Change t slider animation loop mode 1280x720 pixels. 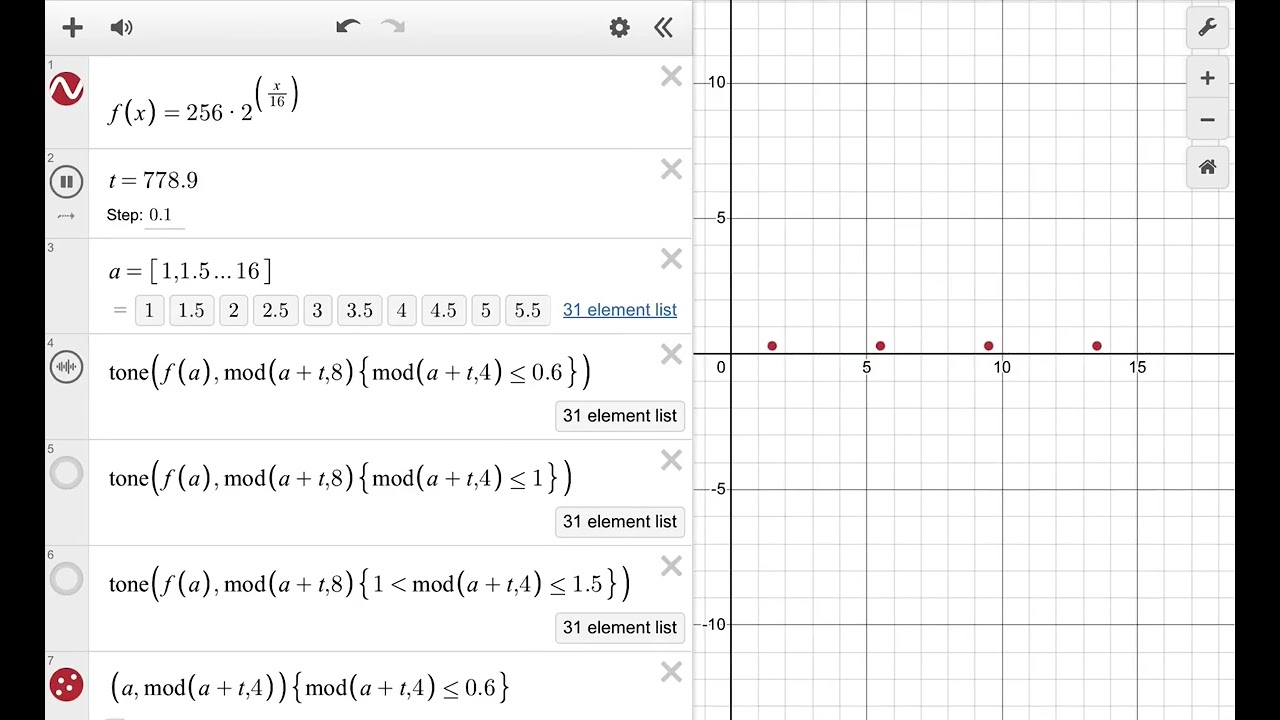click(x=66, y=216)
